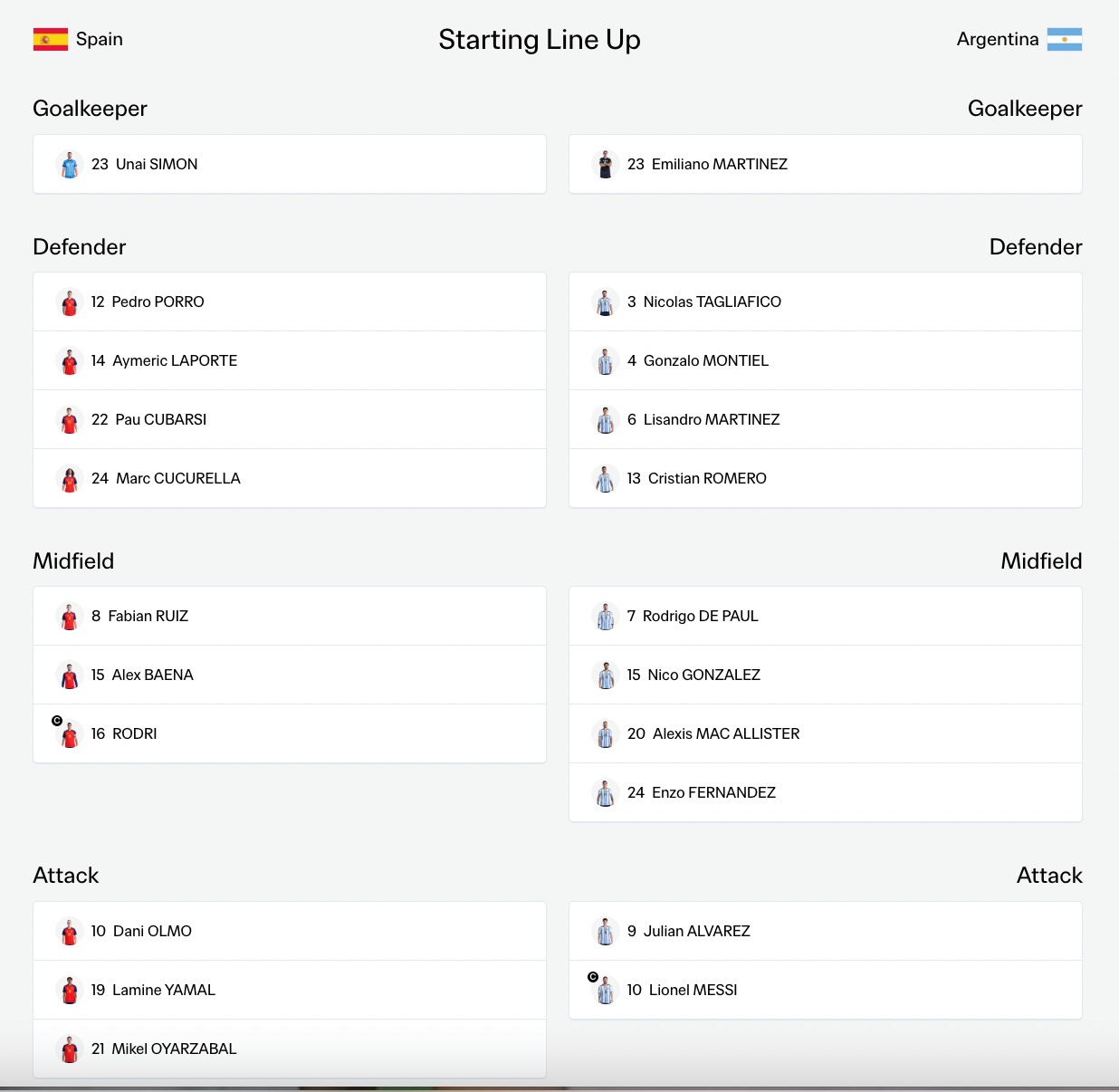Open Pau Cubarsi's player row

point(290,419)
